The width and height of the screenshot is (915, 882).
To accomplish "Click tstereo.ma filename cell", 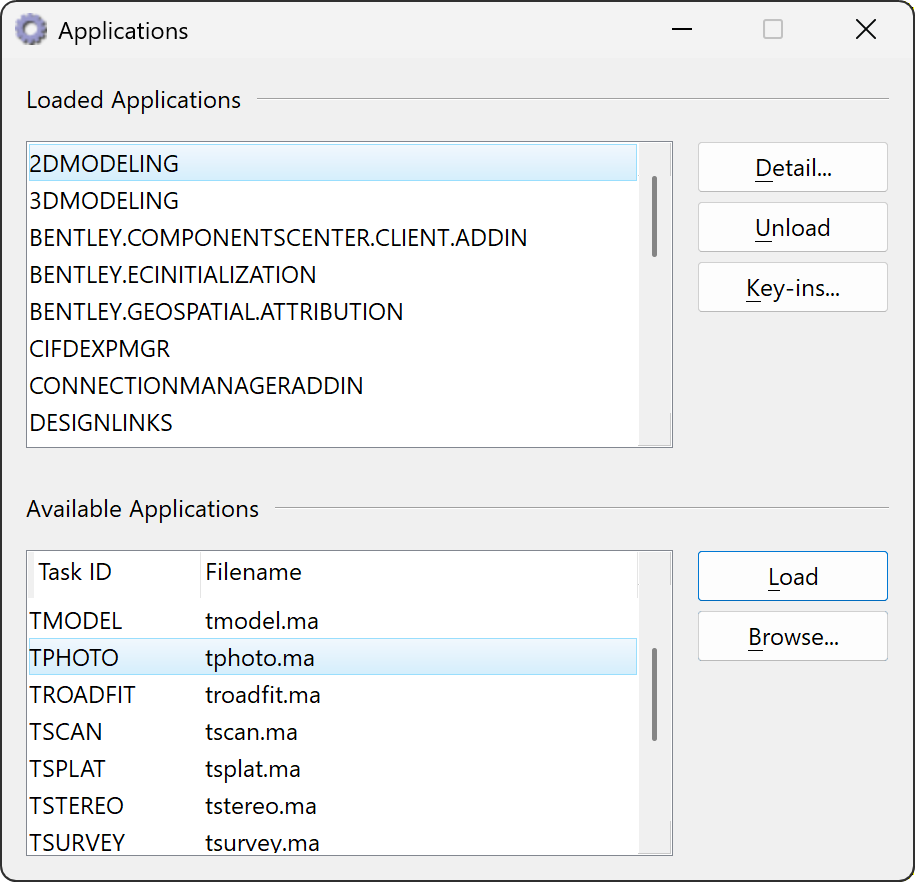I will click(x=261, y=806).
